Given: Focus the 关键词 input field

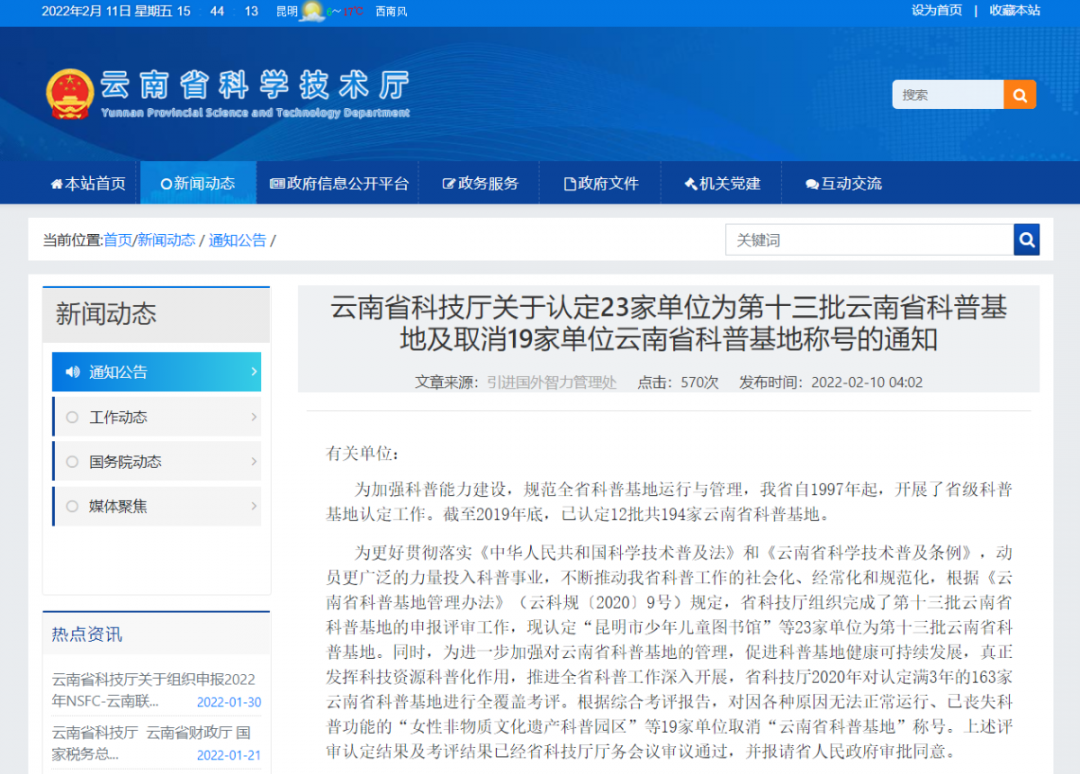Looking at the screenshot, I should 869,240.
